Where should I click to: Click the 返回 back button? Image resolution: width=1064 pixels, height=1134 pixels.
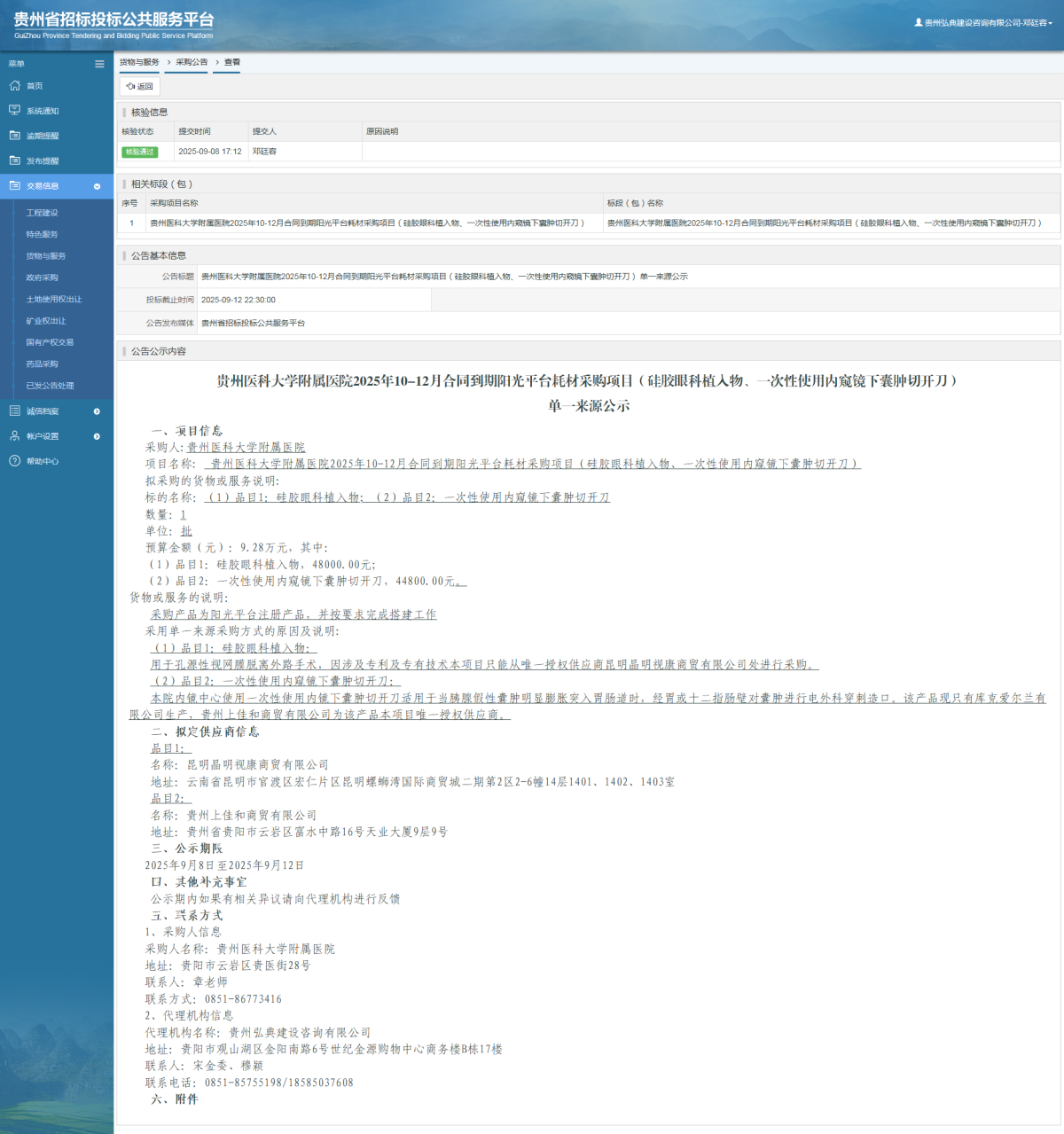click(140, 87)
